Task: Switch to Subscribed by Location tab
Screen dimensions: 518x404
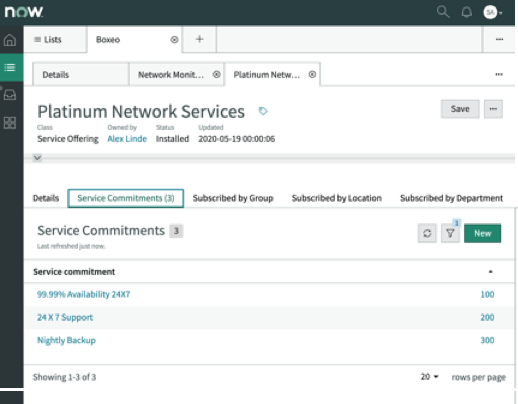Action: (336, 198)
